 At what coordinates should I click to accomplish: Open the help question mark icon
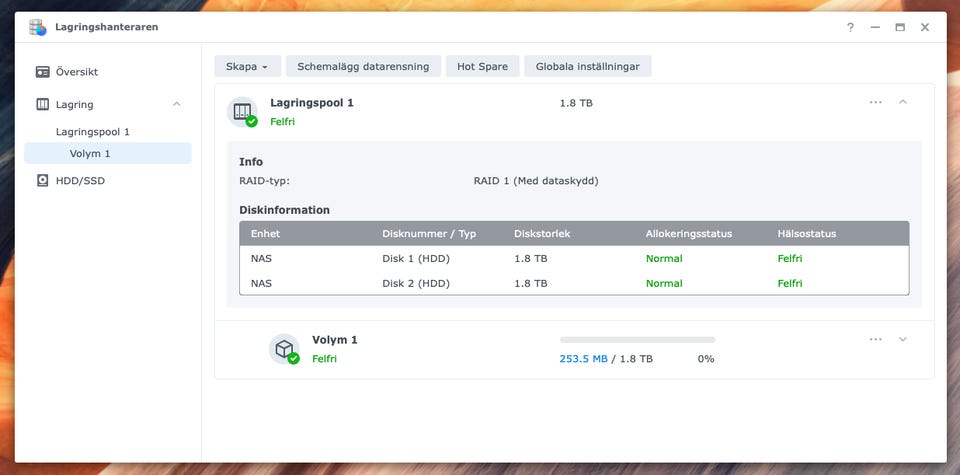(x=853, y=27)
